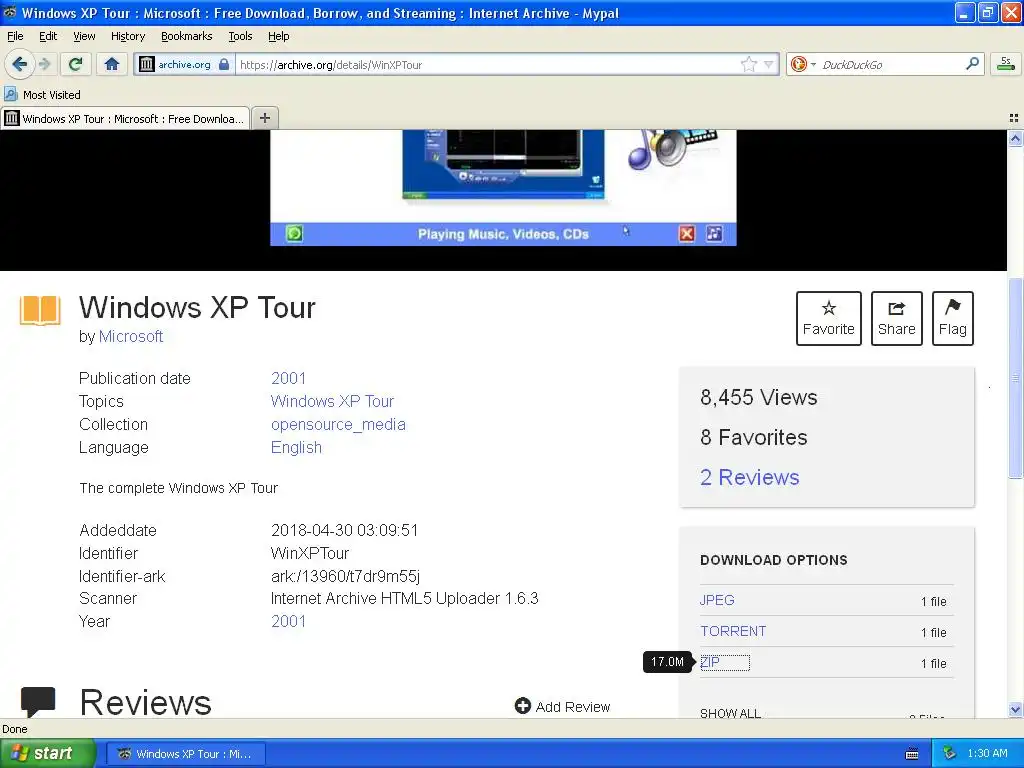Download the TORRENT file option
Image resolution: width=1024 pixels, height=768 pixels.
[x=733, y=632]
